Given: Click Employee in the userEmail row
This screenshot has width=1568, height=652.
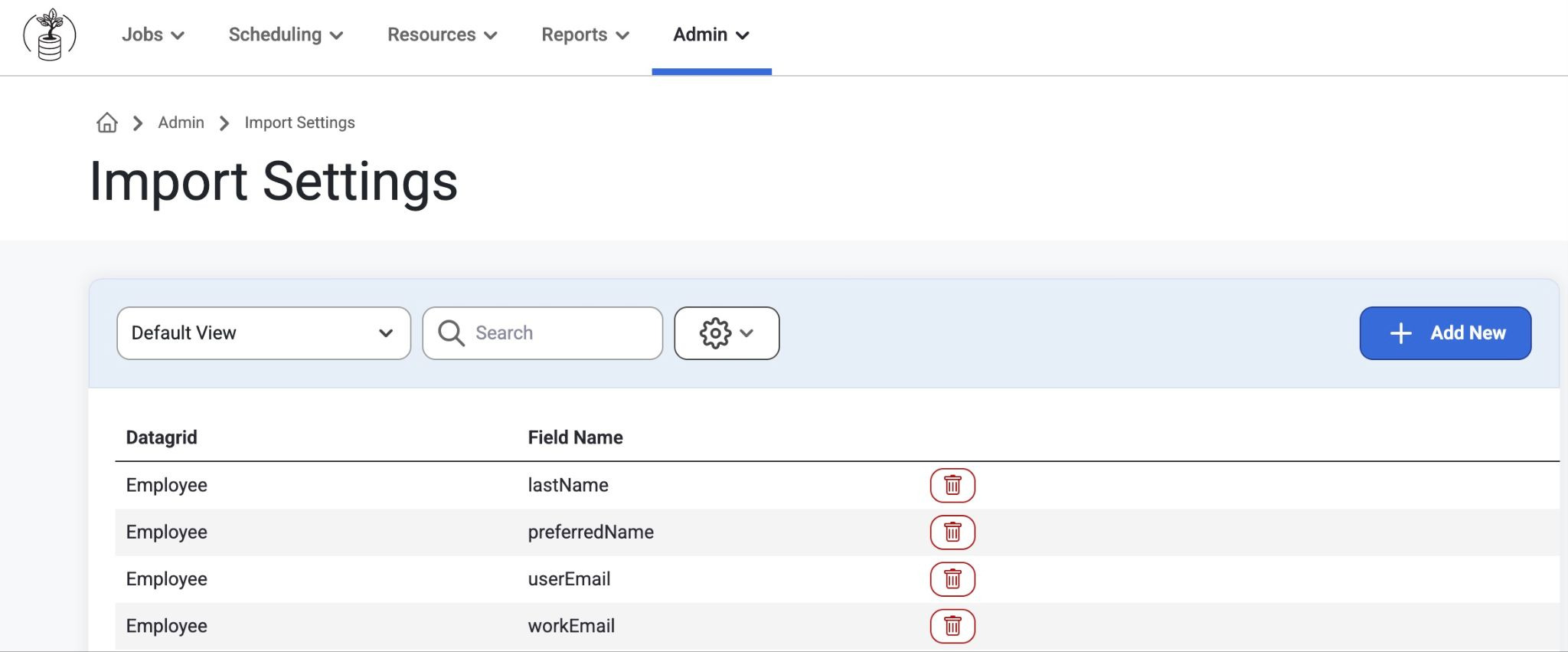Looking at the screenshot, I should (x=166, y=578).
